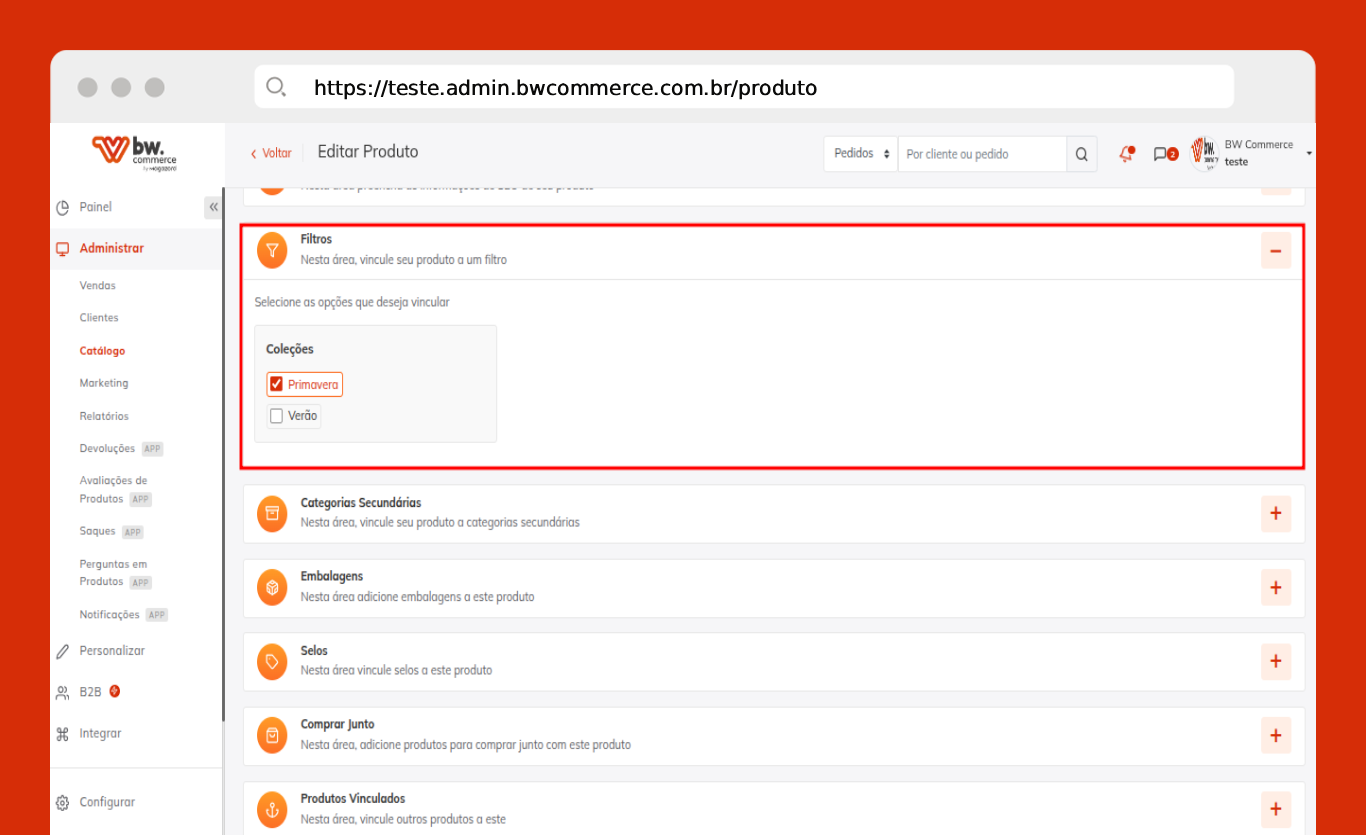Collapse the Filtros section
The height and width of the screenshot is (835, 1366).
tap(1275, 251)
